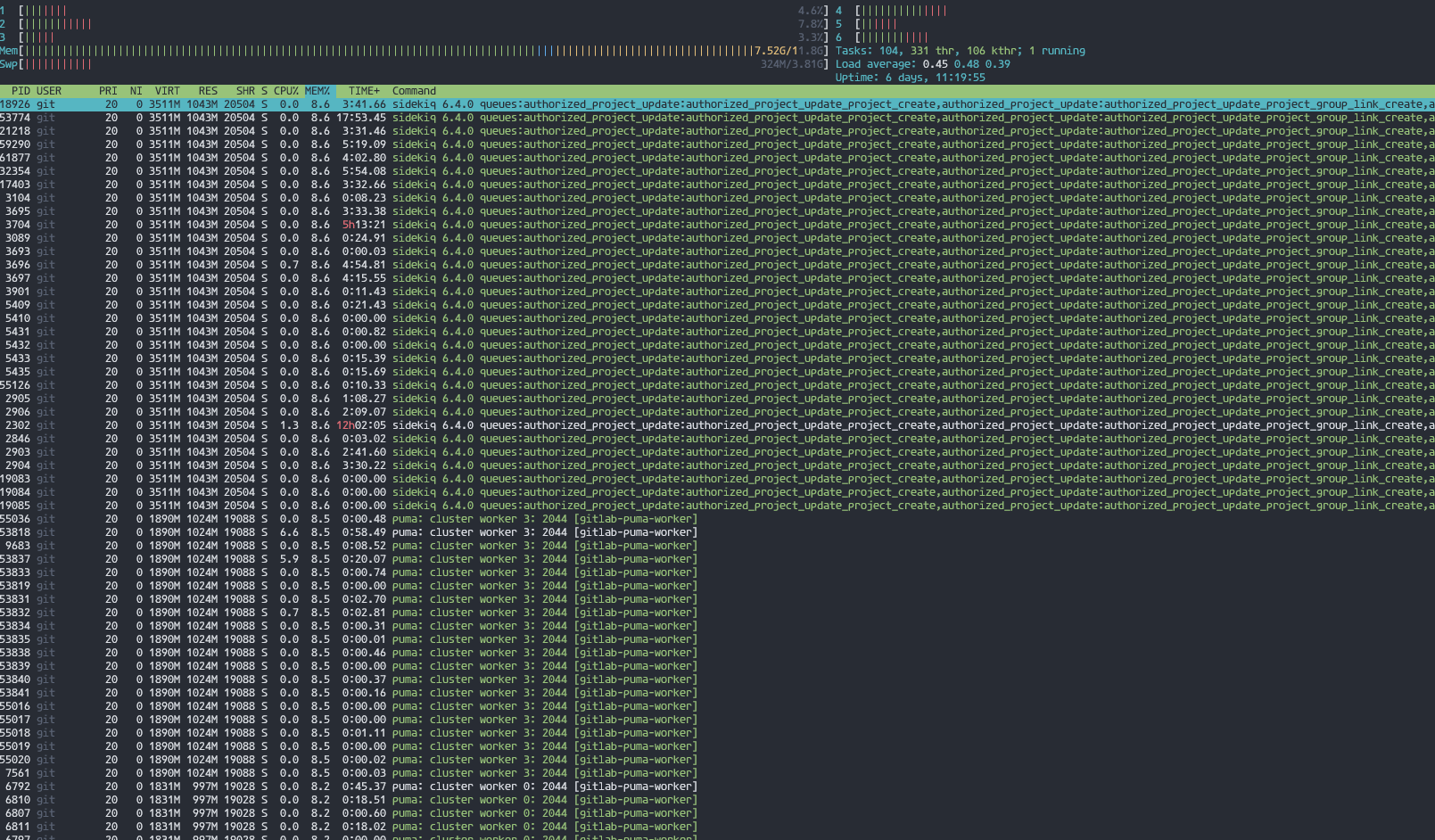Select process row with PID 3104
1435x840 pixels.
pyautogui.click(x=717, y=198)
